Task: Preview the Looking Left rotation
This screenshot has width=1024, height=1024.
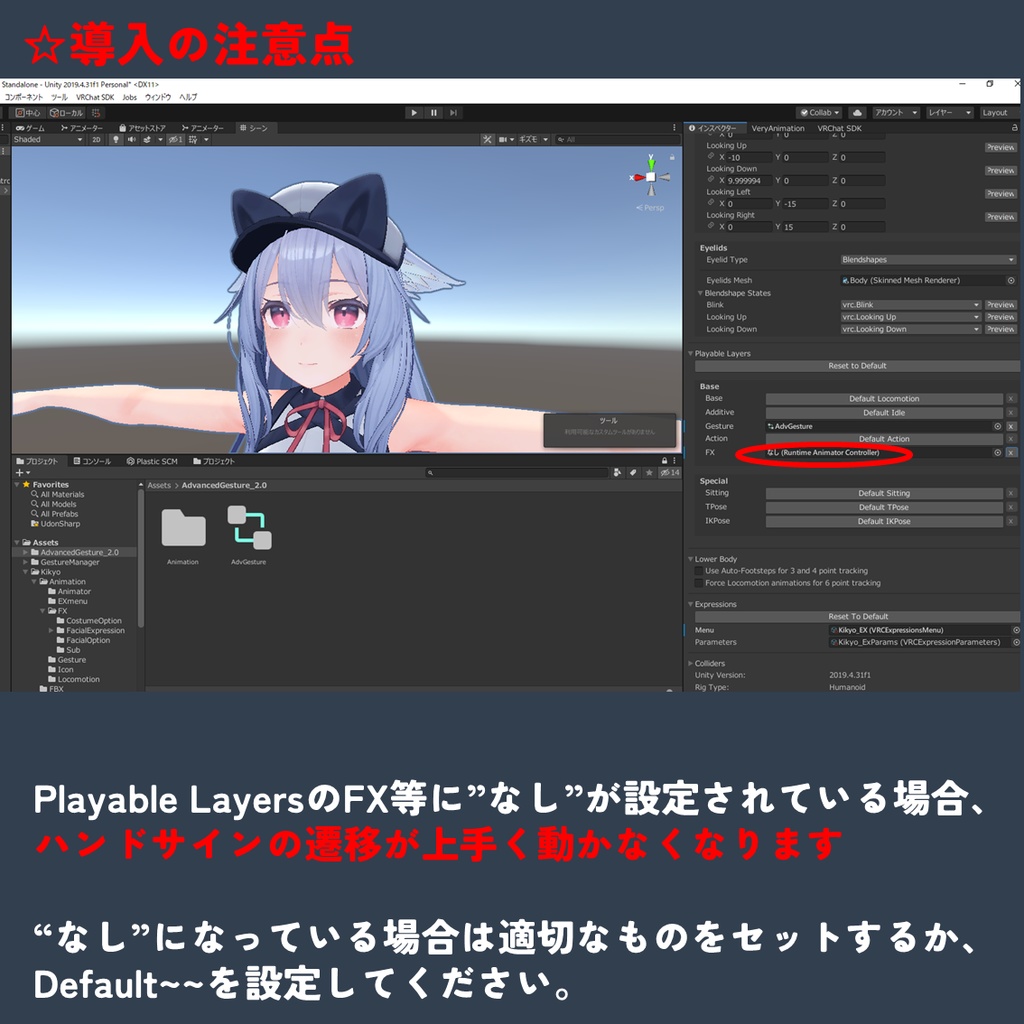Action: [x=1000, y=194]
